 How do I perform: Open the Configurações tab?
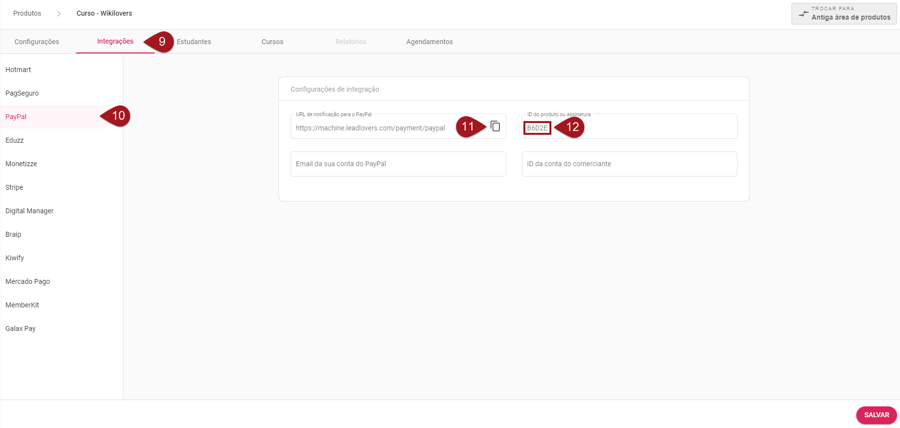37,42
